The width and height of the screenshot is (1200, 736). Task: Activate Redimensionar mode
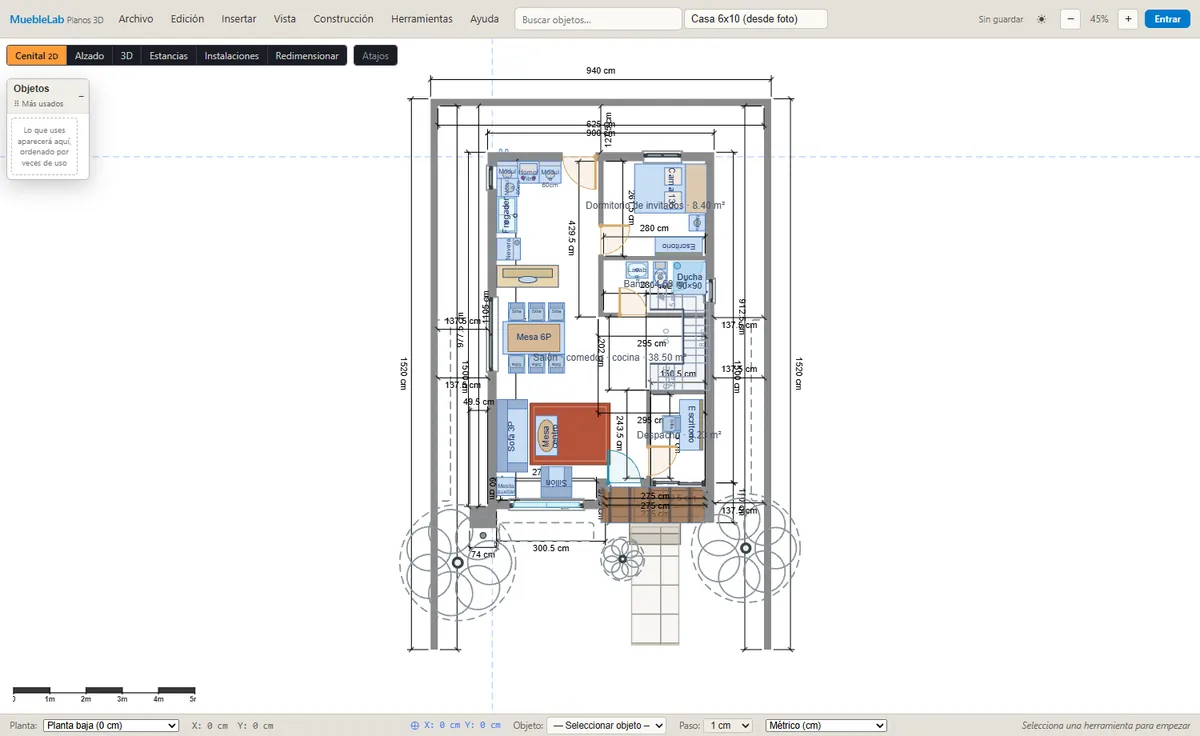pyautogui.click(x=307, y=56)
